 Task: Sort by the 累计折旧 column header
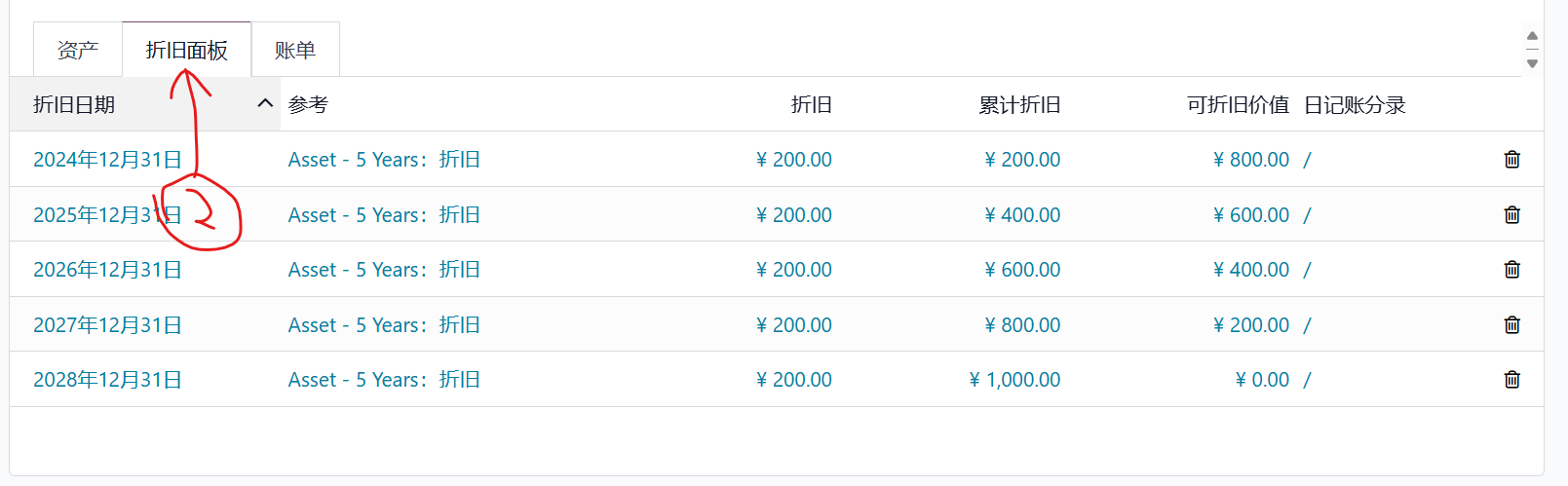point(1019,105)
